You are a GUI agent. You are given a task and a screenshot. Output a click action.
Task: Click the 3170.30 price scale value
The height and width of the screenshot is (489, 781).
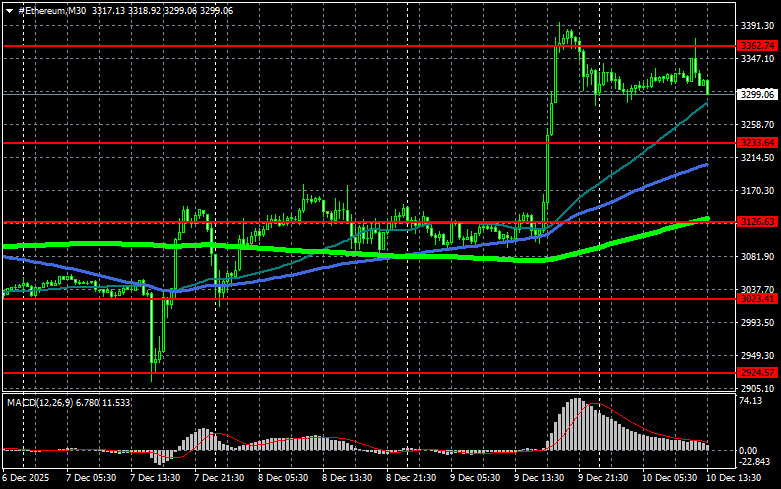[x=757, y=191]
